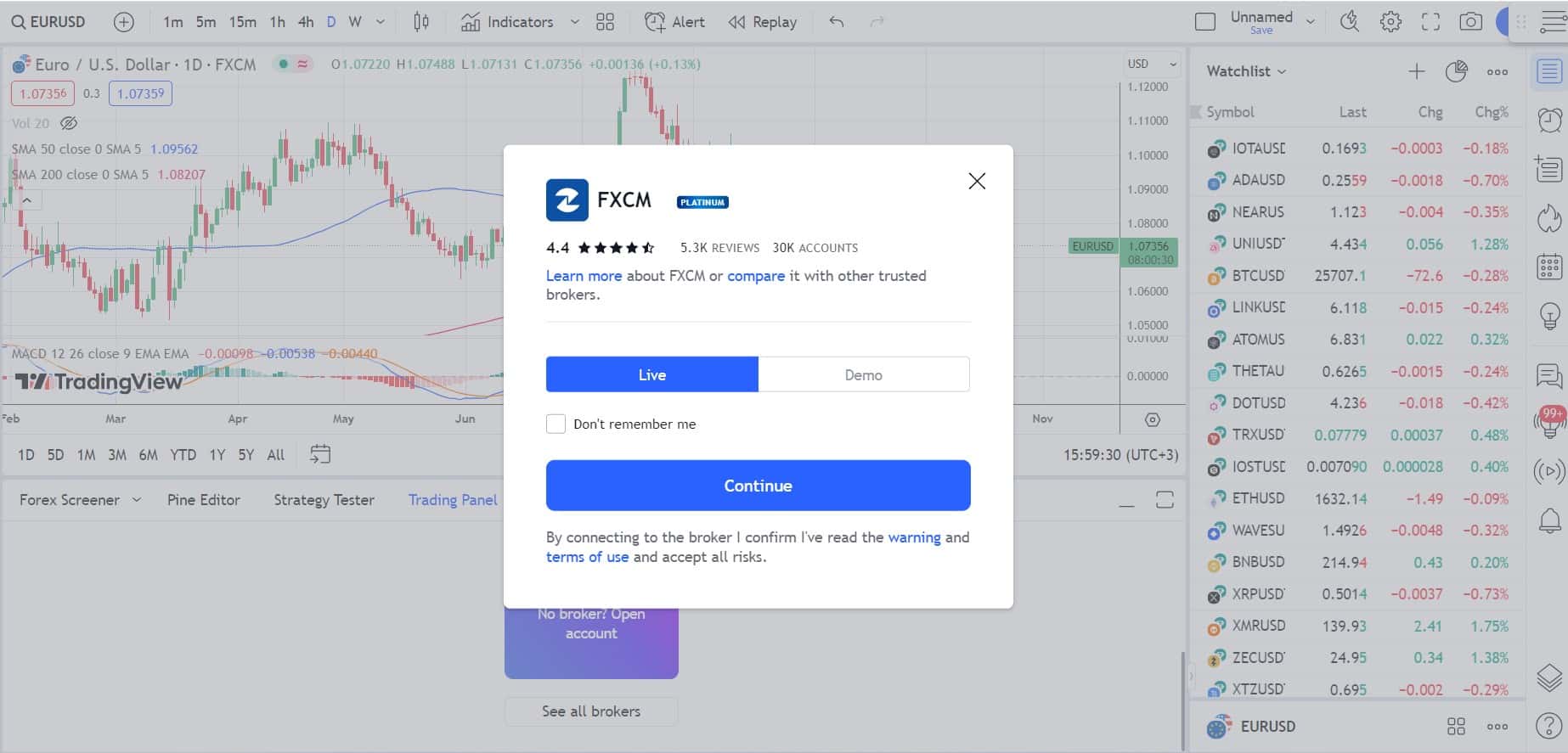Screen dimensions: 1568x753
Task: Open the Go to date calendar icon
Action: click(x=319, y=454)
